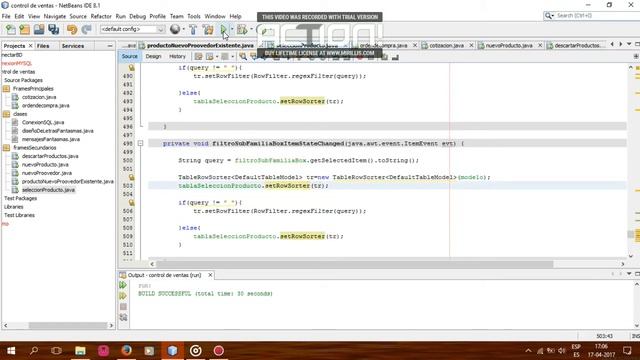Click the New Project toolbar icon
Screen dimensions: 640x360
click(24, 29)
